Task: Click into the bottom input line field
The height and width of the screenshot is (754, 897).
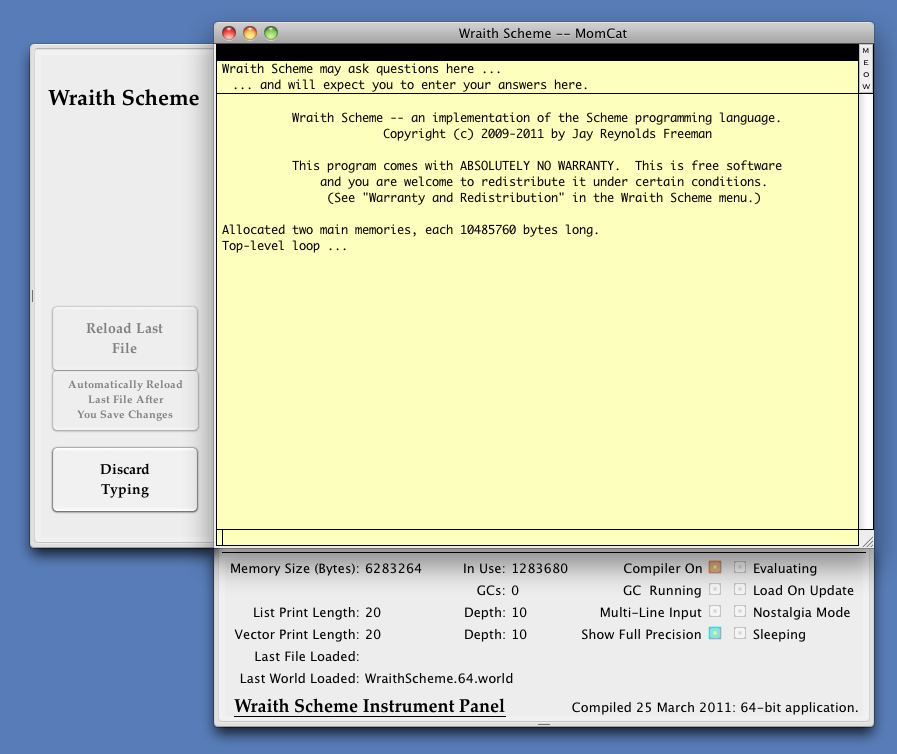Action: pos(538,537)
